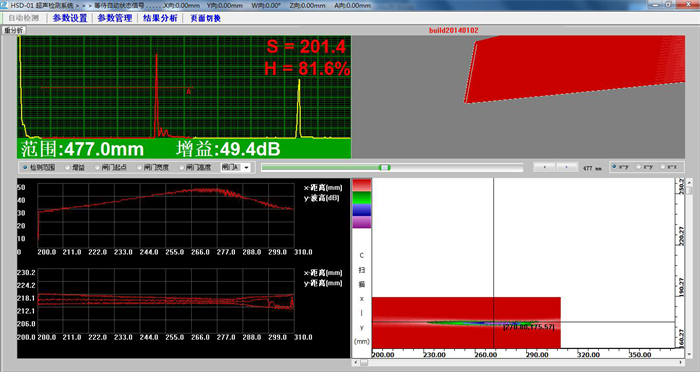700x372 pixels.
Task: Open the 闸门A gate dropdown
Action: (235, 167)
